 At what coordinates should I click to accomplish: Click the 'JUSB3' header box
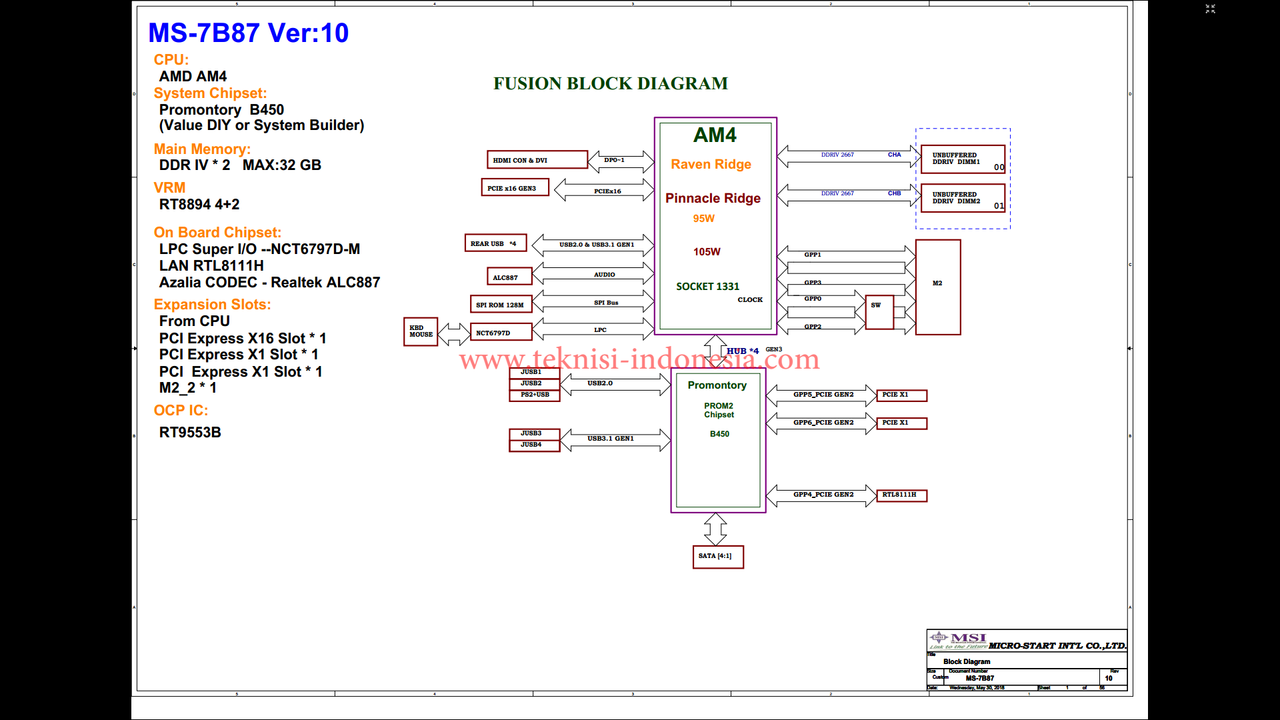tap(534, 433)
